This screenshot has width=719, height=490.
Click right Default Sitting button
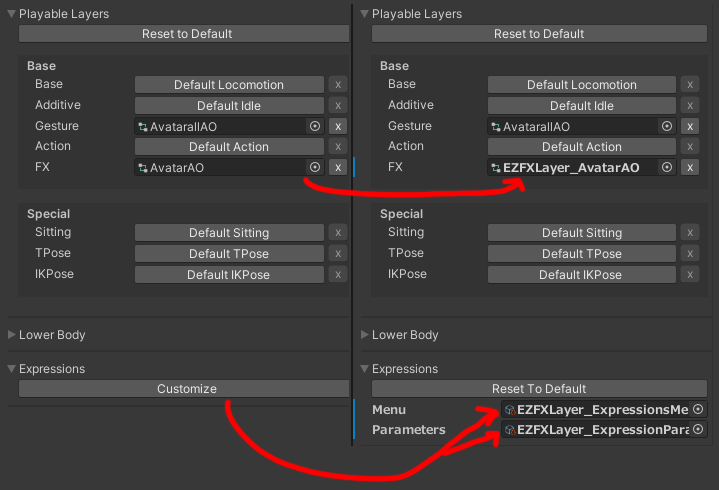click(582, 233)
